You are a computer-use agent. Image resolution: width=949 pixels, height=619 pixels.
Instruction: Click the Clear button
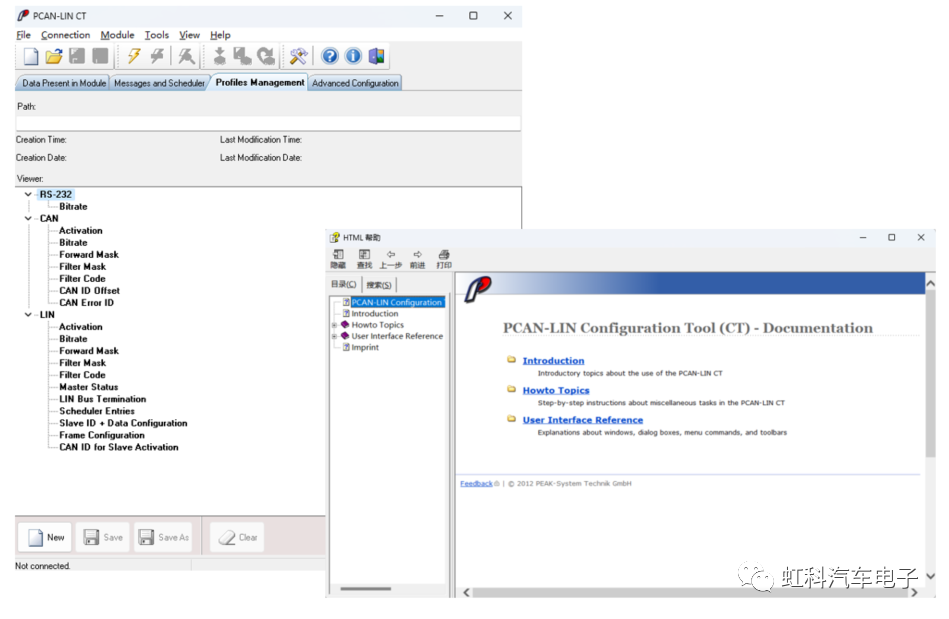237,537
